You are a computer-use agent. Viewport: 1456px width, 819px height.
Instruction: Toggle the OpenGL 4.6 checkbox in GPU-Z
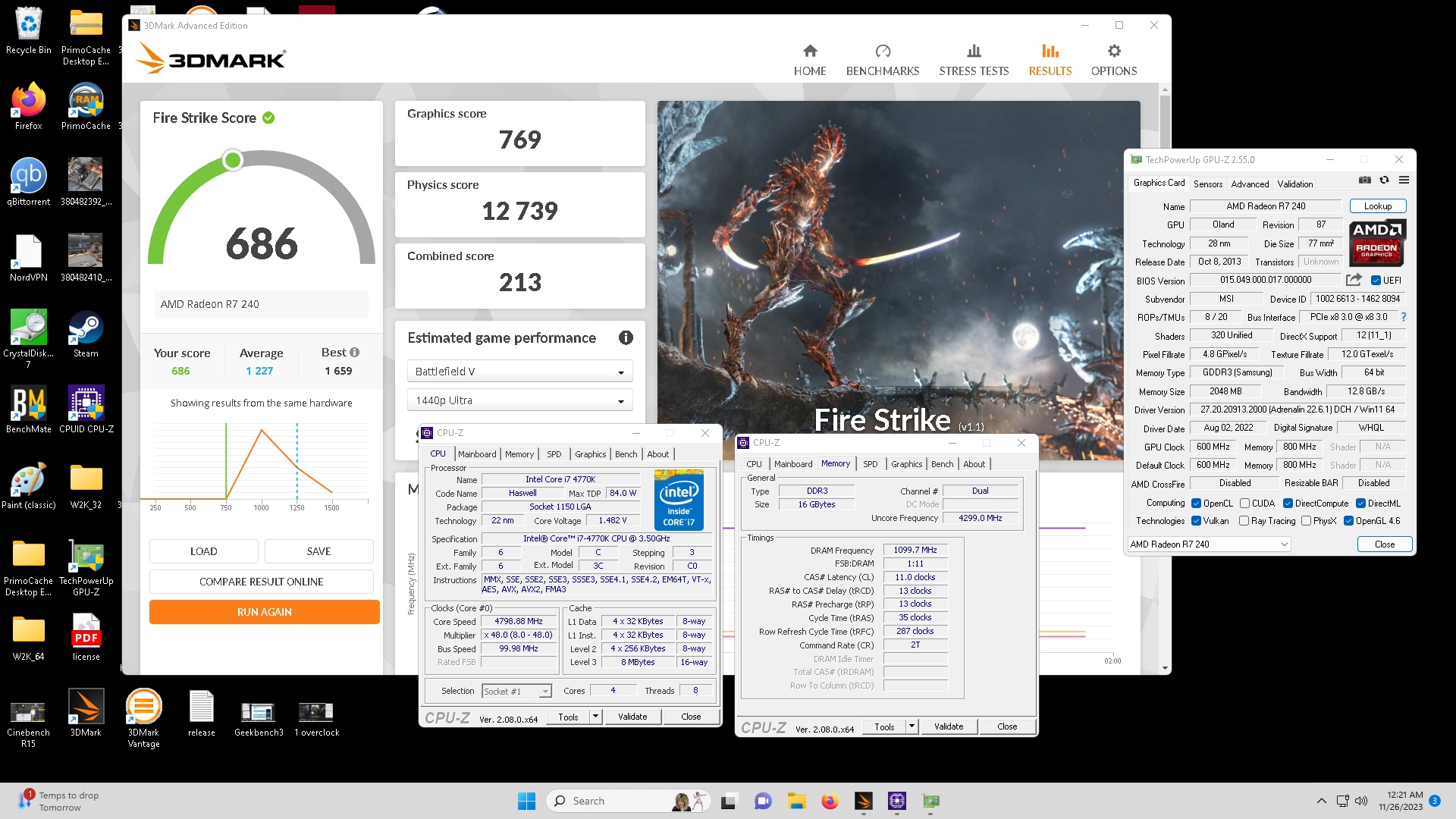coord(1348,521)
